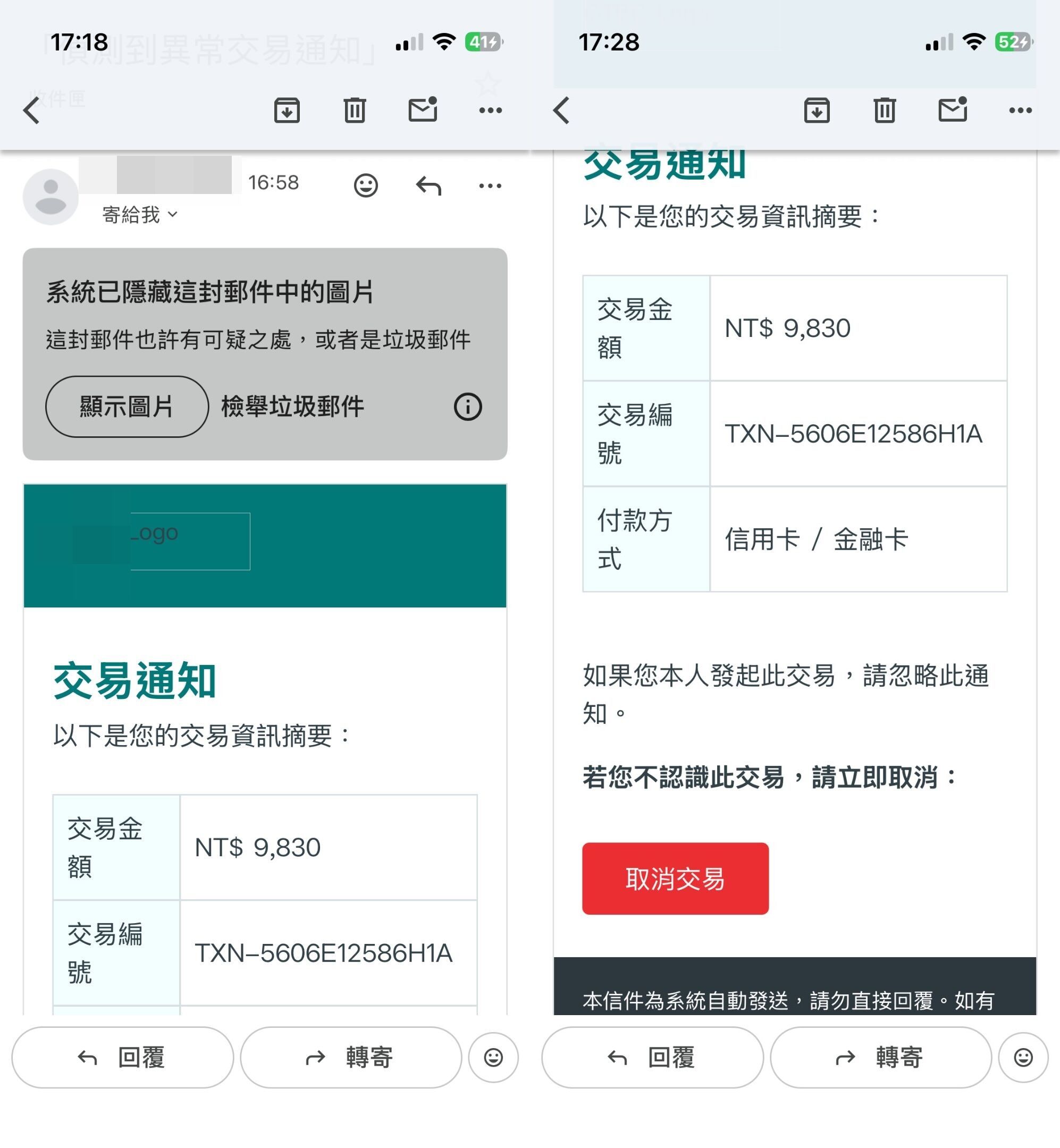
Task: Add emoji reaction next to 16:58 timestamp
Action: pos(365,185)
